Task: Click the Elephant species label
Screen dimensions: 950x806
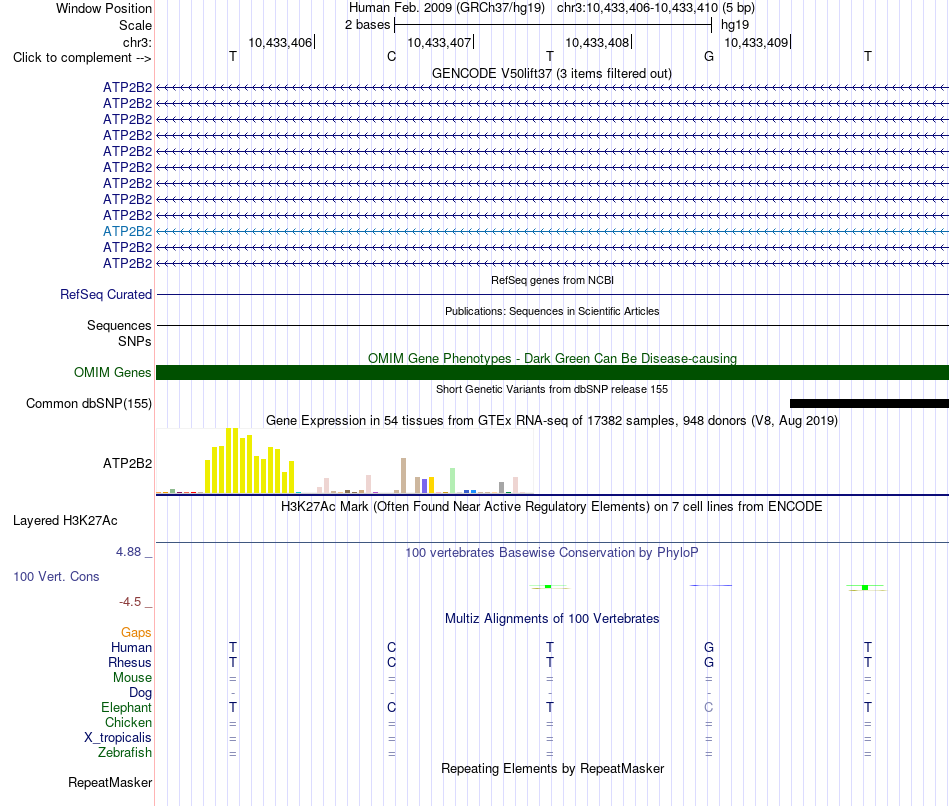Action: [x=127, y=708]
